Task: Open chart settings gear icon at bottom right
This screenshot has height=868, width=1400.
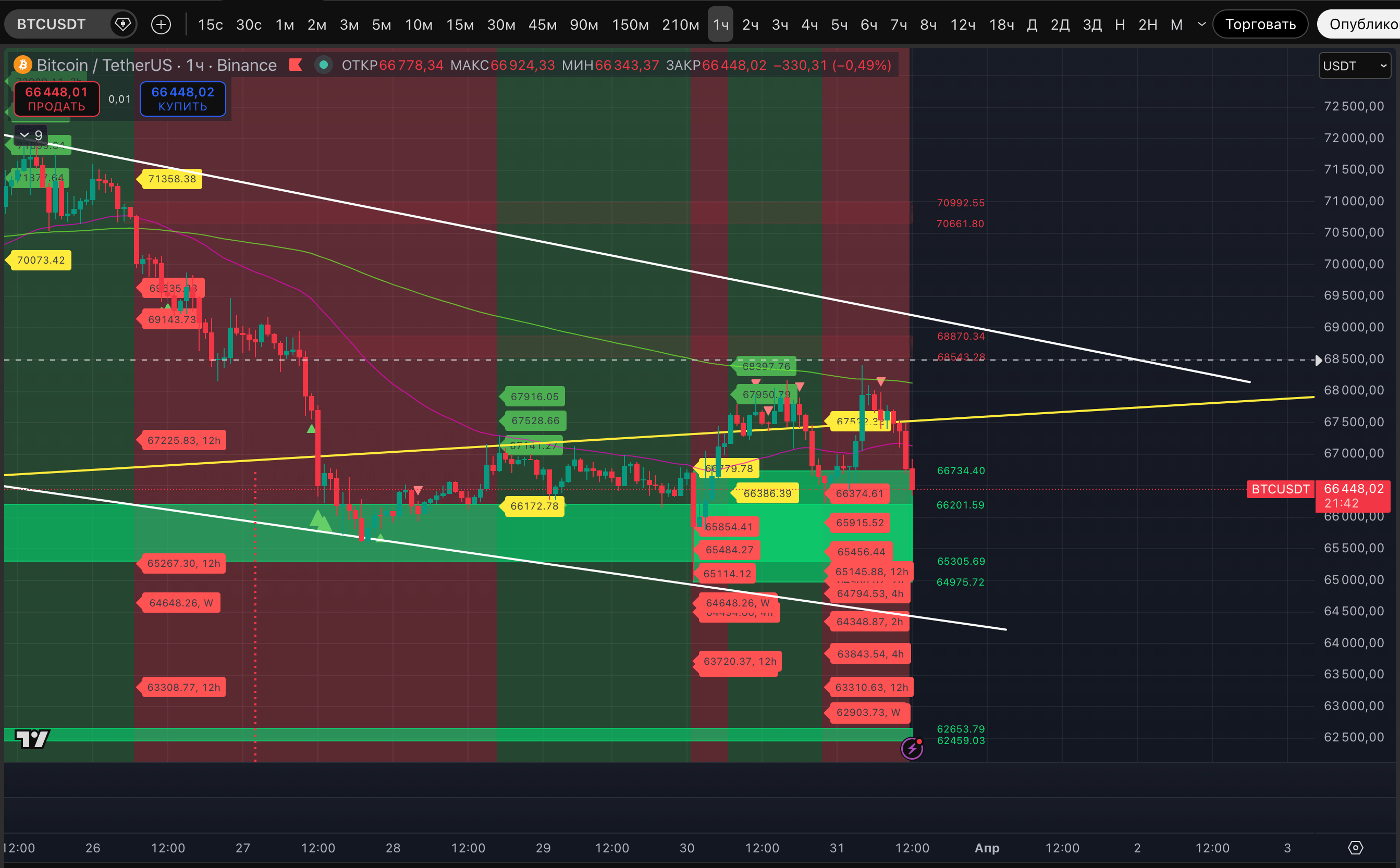Action: coord(1355,847)
